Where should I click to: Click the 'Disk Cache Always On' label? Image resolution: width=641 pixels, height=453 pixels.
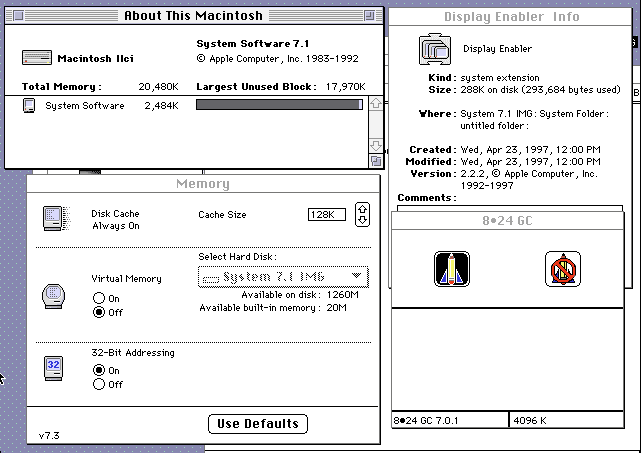pos(115,220)
